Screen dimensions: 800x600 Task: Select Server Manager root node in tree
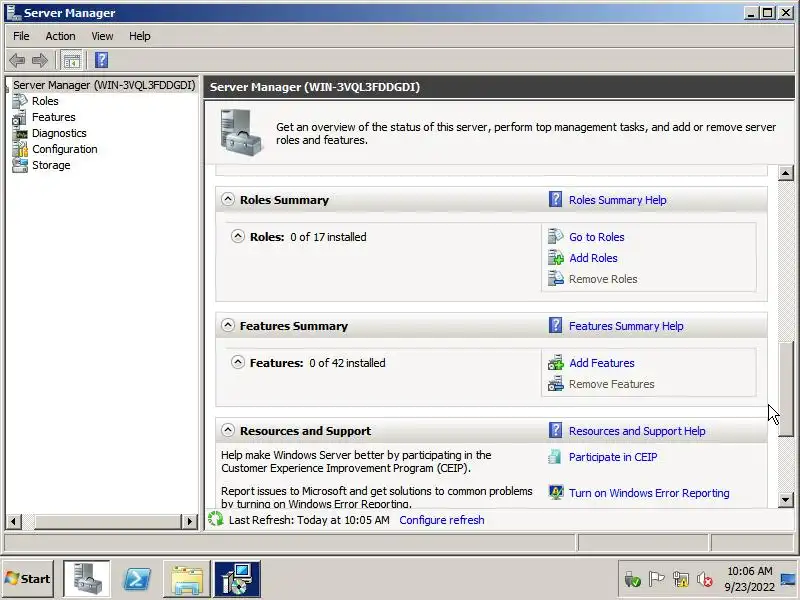[104, 85]
